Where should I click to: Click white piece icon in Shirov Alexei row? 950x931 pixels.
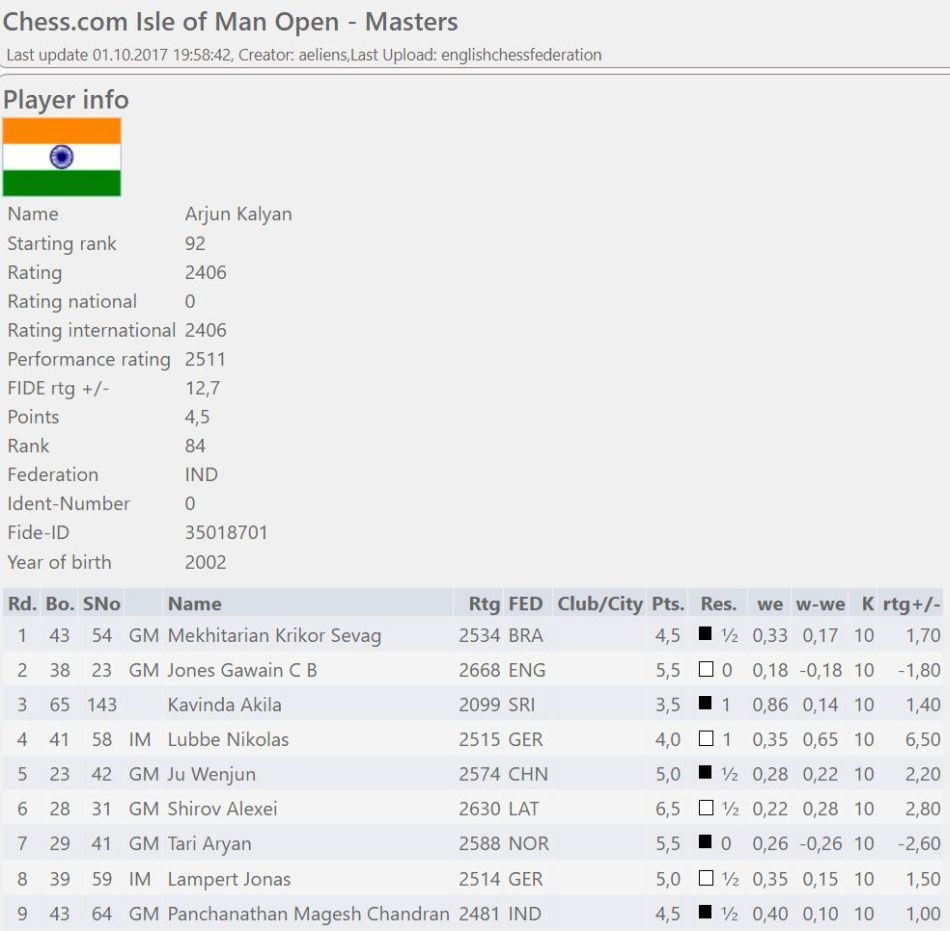pyautogui.click(x=705, y=809)
